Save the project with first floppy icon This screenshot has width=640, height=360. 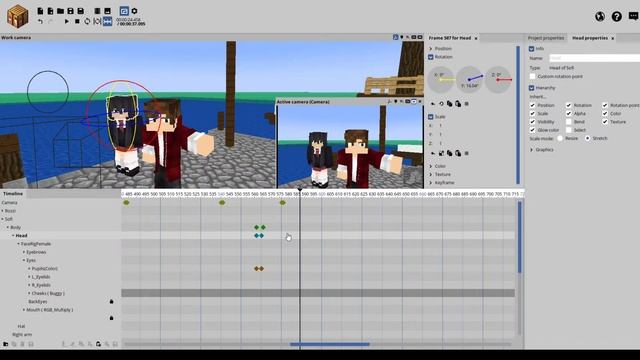pyautogui.click(x=70, y=11)
